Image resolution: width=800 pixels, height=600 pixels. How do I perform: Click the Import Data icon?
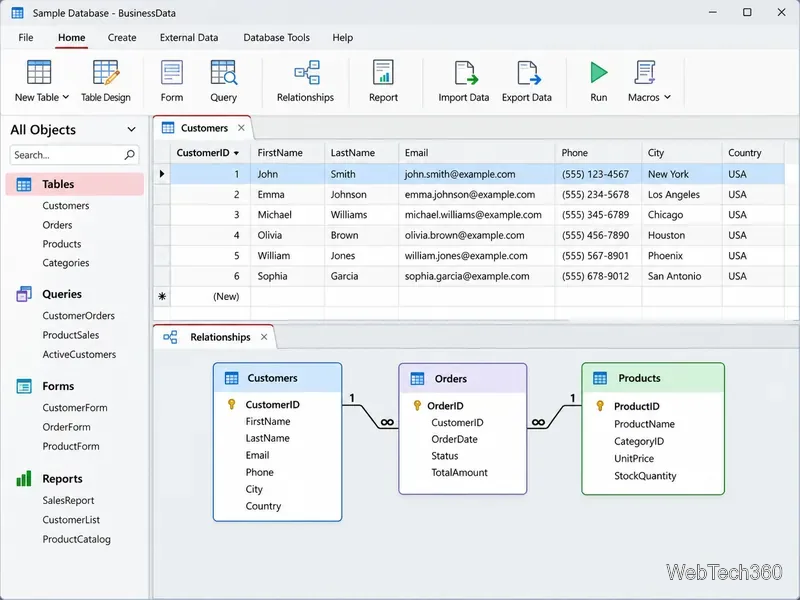[465, 72]
